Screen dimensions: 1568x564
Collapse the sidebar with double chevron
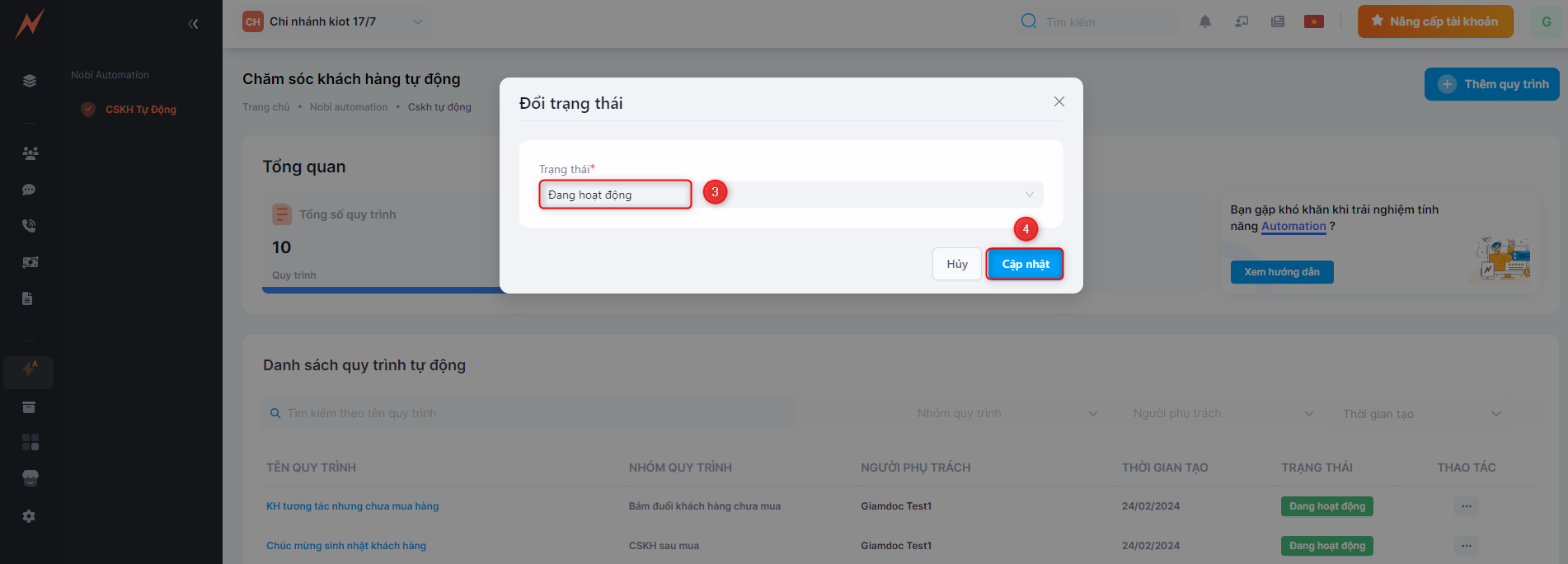(193, 24)
